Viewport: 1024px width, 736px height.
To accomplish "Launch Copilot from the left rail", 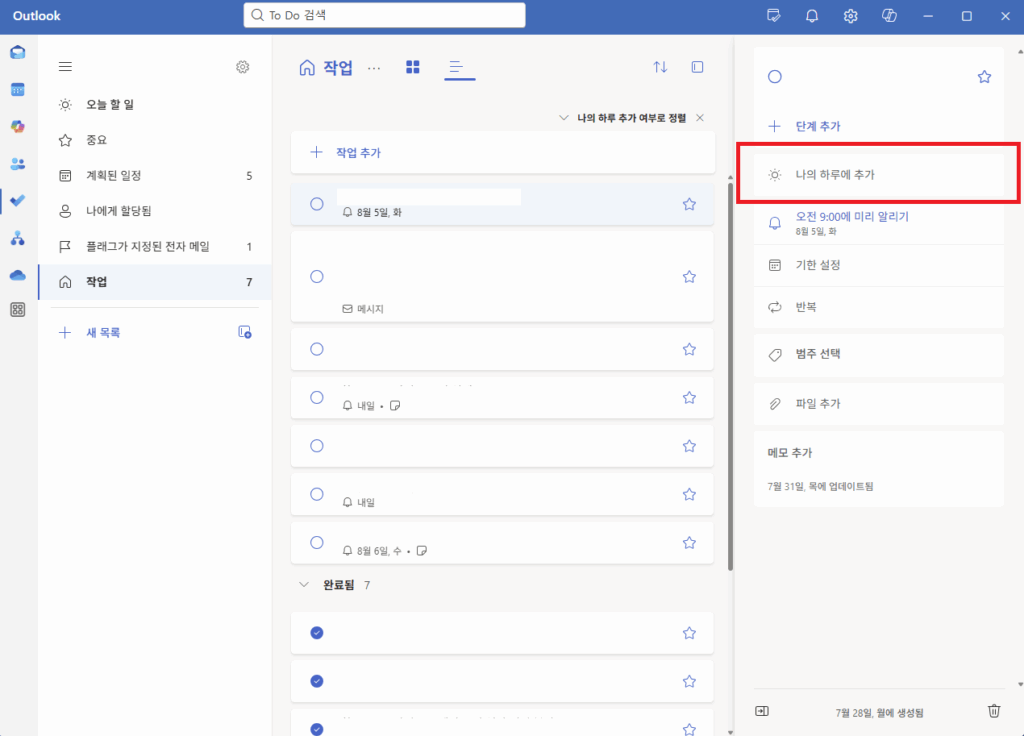I will click(x=18, y=126).
